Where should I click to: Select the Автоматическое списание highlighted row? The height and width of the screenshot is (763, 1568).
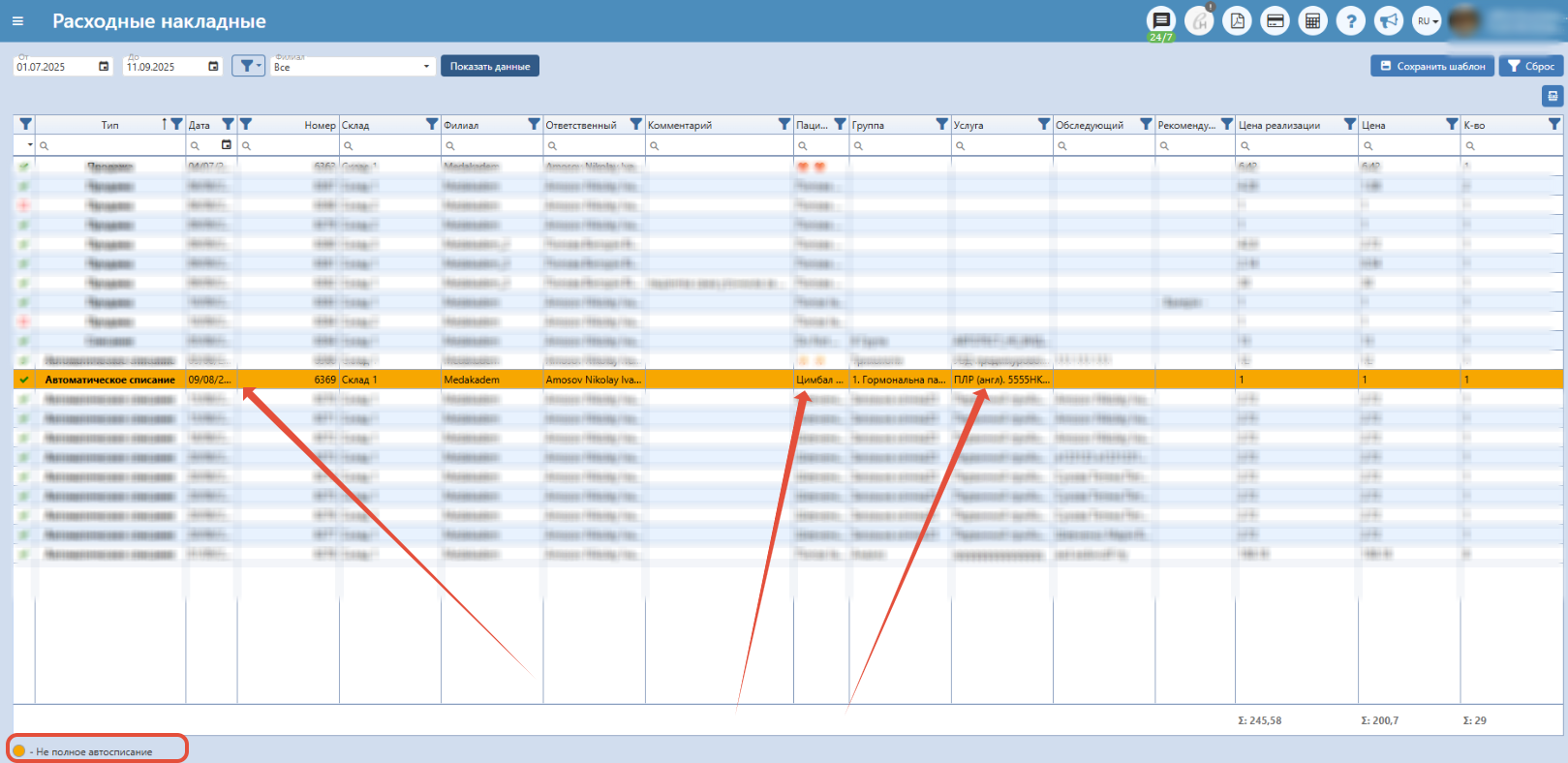[788, 380]
